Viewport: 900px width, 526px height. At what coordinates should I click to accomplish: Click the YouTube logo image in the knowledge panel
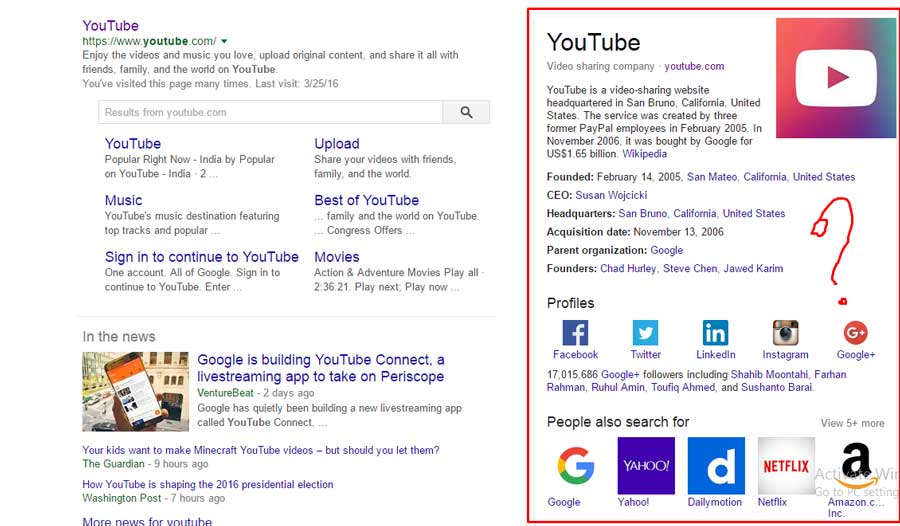(x=835, y=78)
